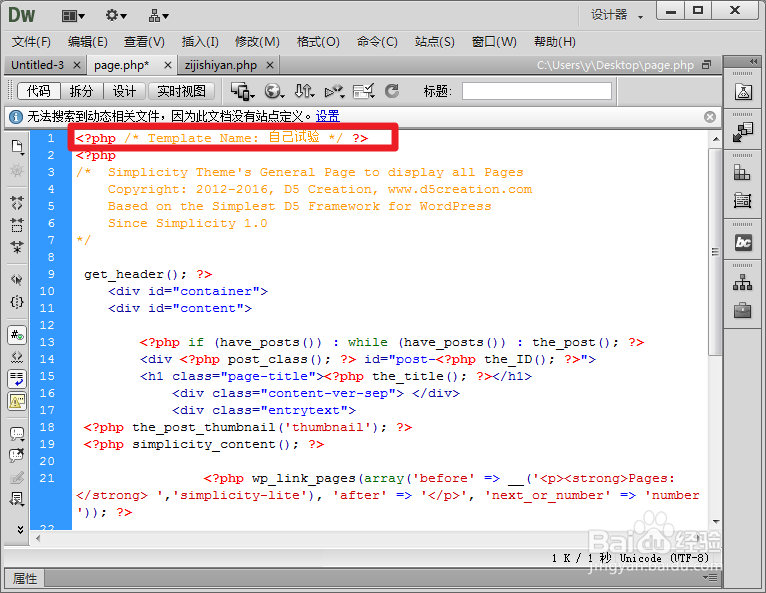The image size is (766, 593).
Task: Switch to 代码 code view
Action: click(39, 91)
